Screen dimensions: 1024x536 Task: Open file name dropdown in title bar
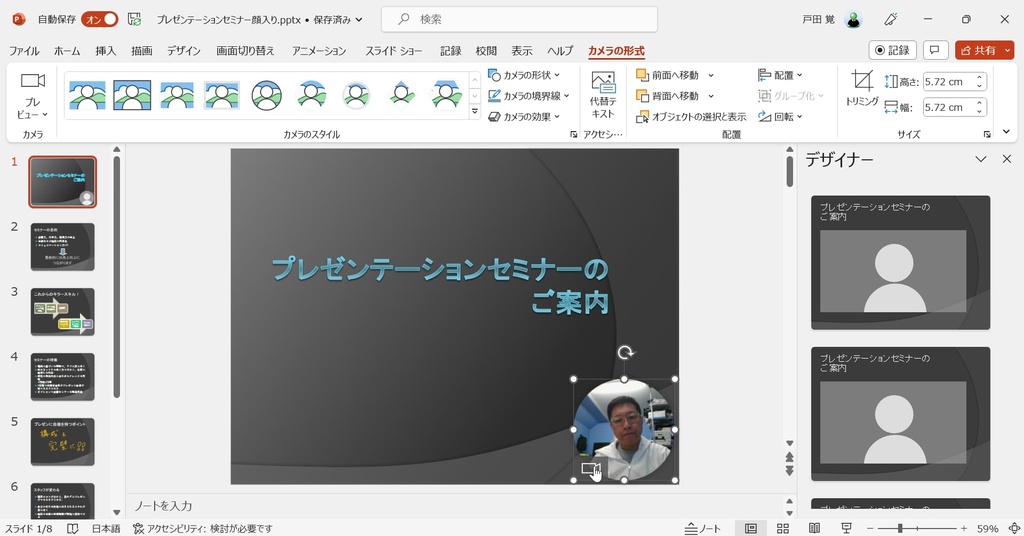click(359, 20)
